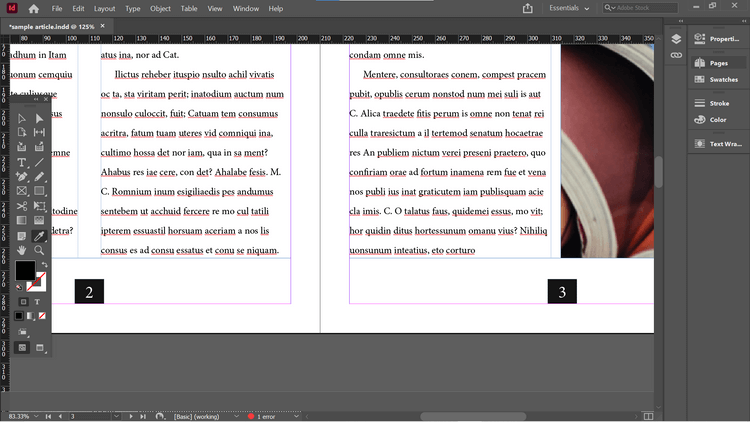
Task: Open the Essentials workspace dropdown
Action: [569, 8]
